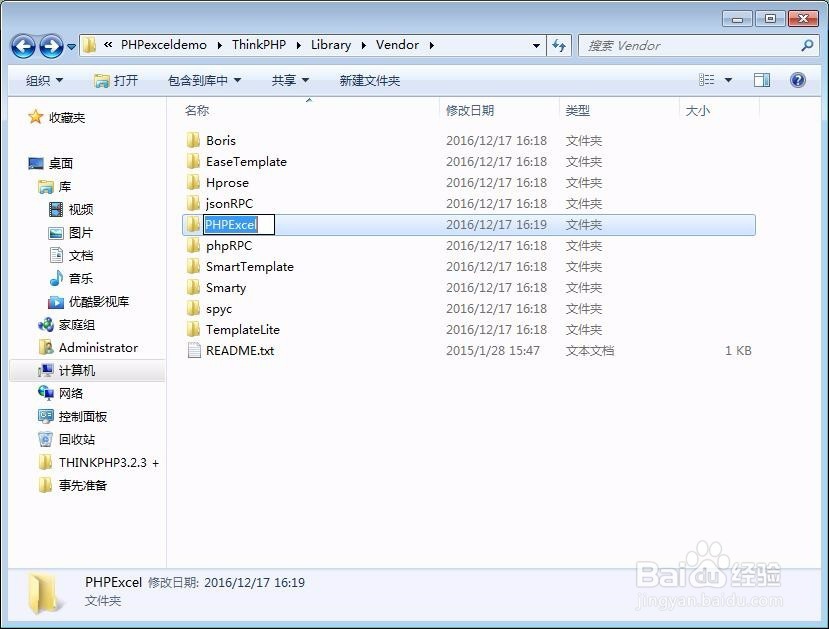Viewport: 829px width, 629px height.
Task: Click the back navigation arrow
Action: [x=22, y=46]
